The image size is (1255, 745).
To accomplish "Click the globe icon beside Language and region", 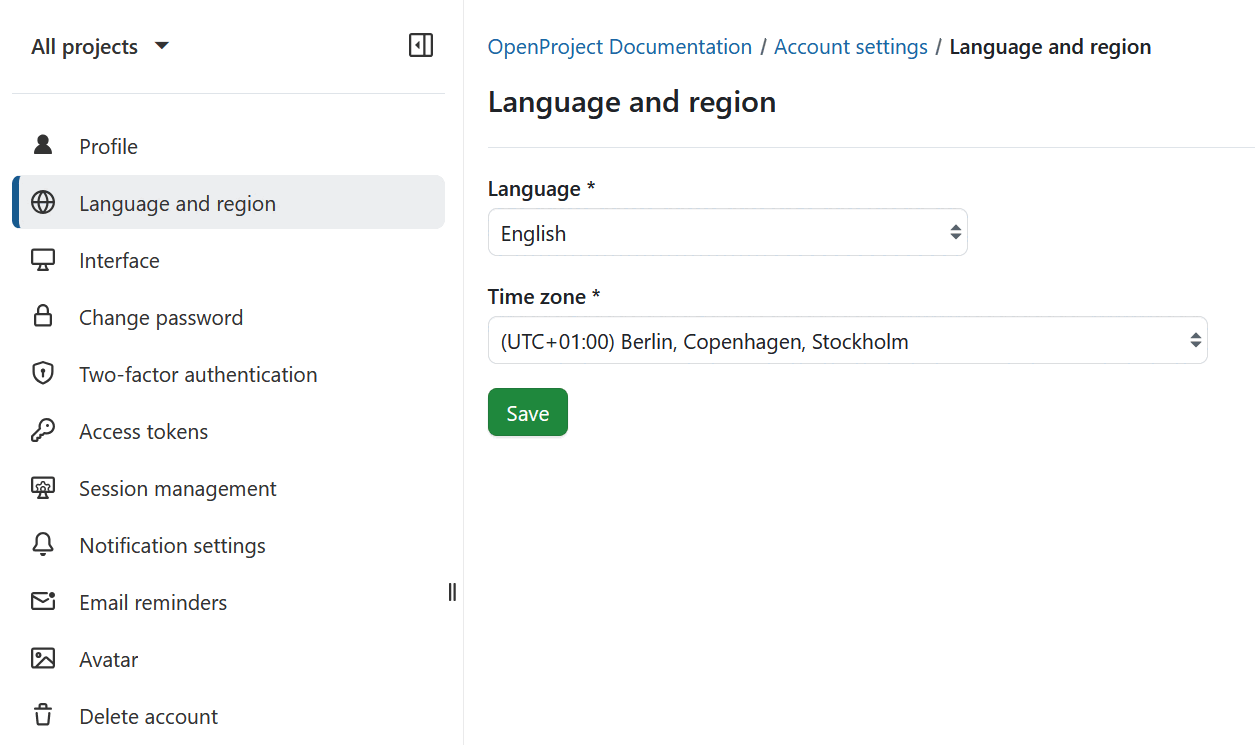I will pos(43,202).
